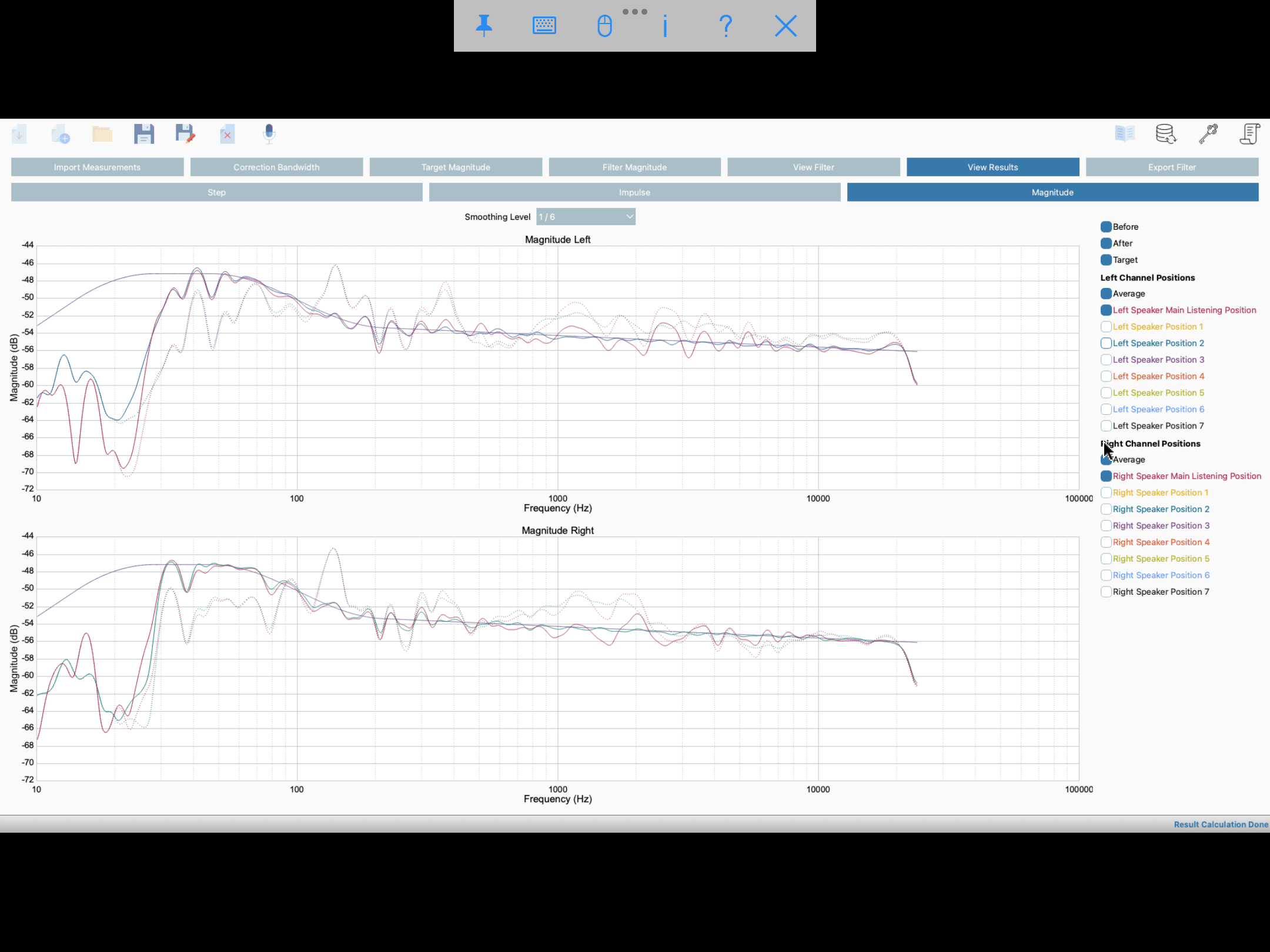The width and height of the screenshot is (1270, 952).
Task: Open project with the folder icon
Action: (102, 134)
